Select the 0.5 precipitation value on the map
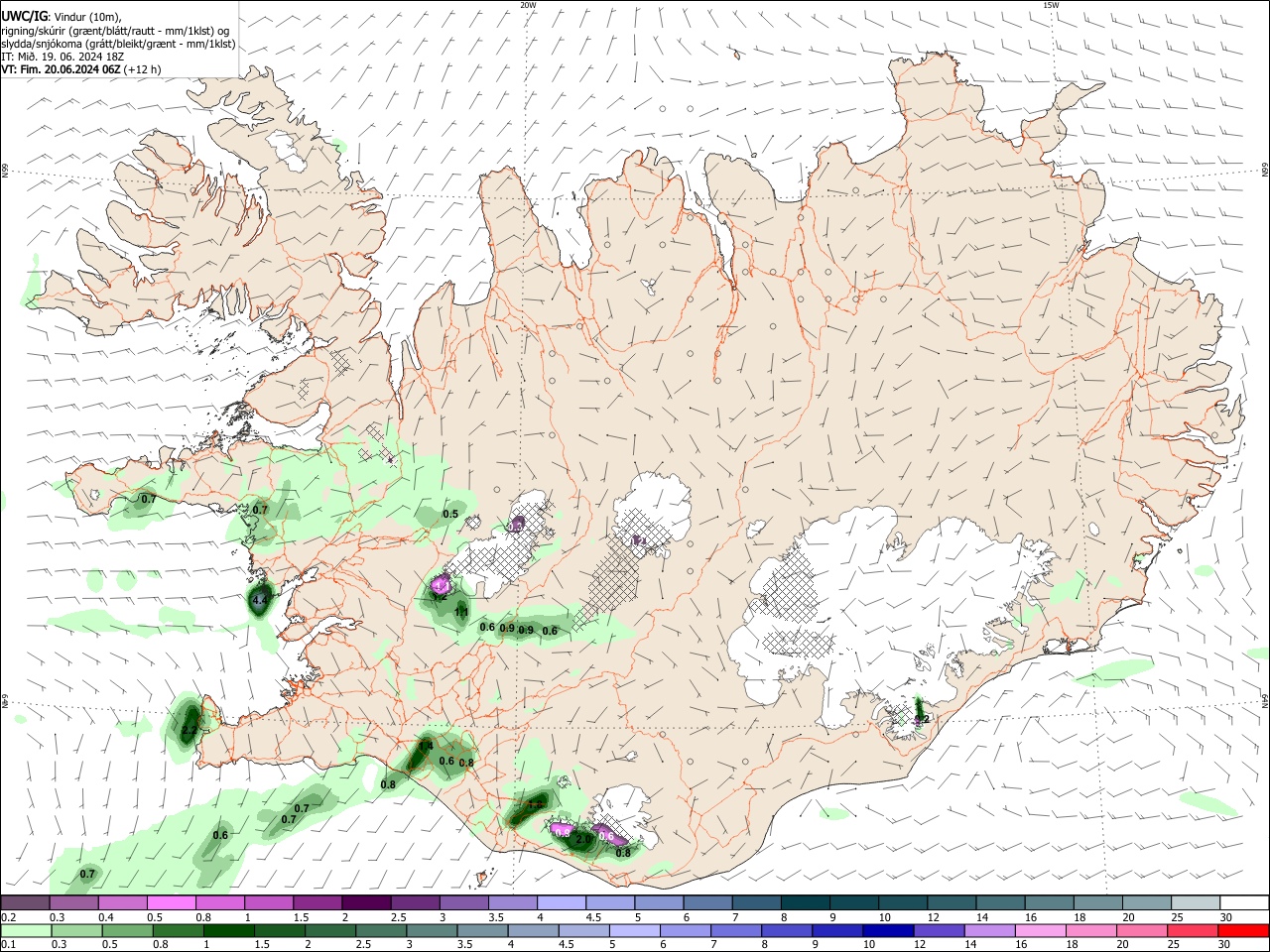This screenshot has width=1270, height=952. click(450, 514)
